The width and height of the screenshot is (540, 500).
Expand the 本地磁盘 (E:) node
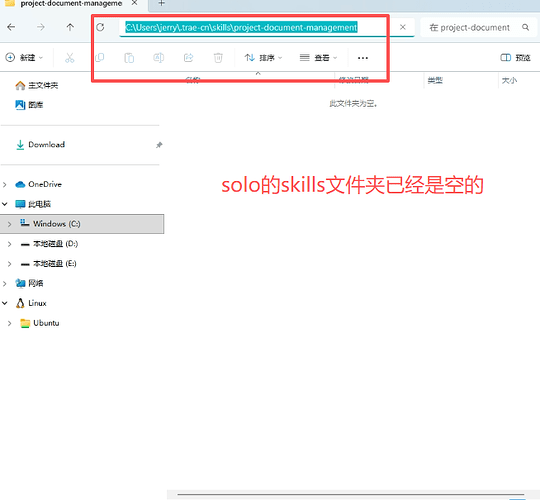10,264
